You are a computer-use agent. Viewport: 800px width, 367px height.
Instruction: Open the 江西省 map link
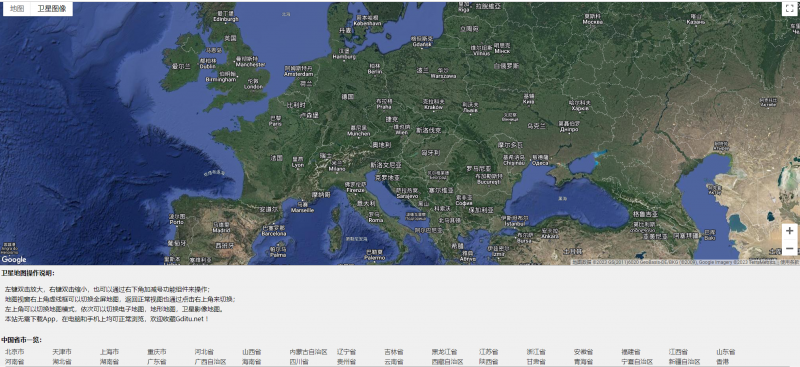[679, 352]
